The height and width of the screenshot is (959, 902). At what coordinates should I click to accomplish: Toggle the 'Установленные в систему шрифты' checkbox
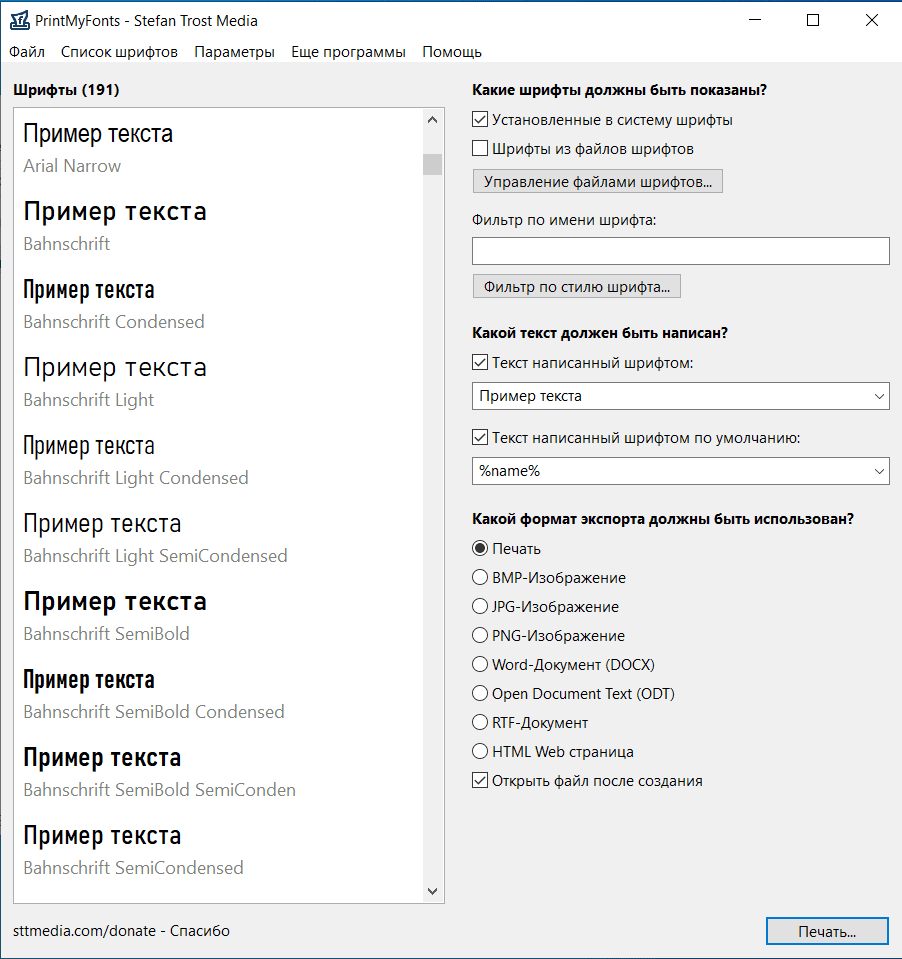[480, 120]
